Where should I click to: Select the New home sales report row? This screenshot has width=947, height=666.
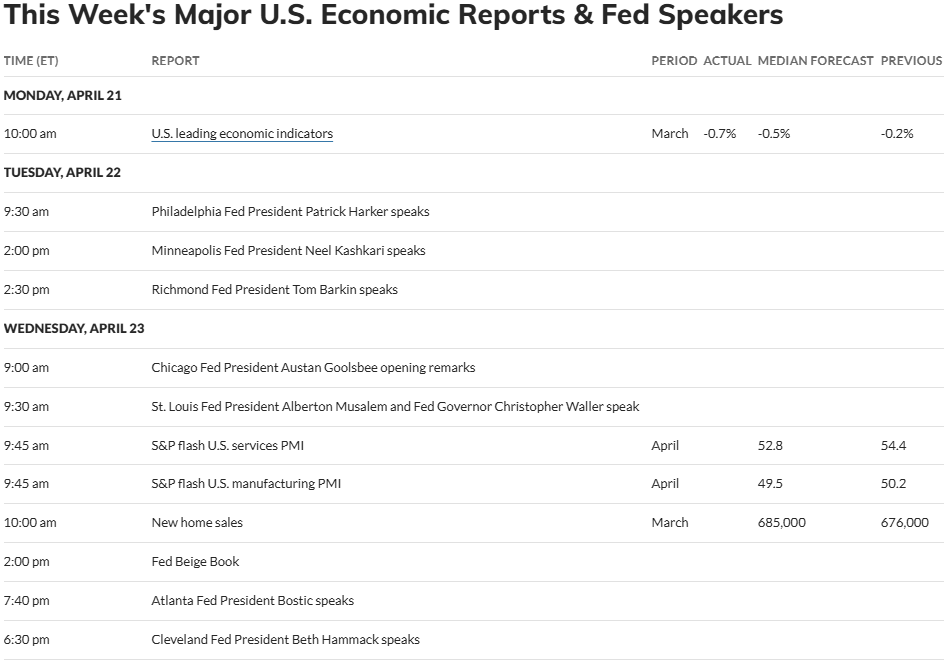tap(474, 523)
